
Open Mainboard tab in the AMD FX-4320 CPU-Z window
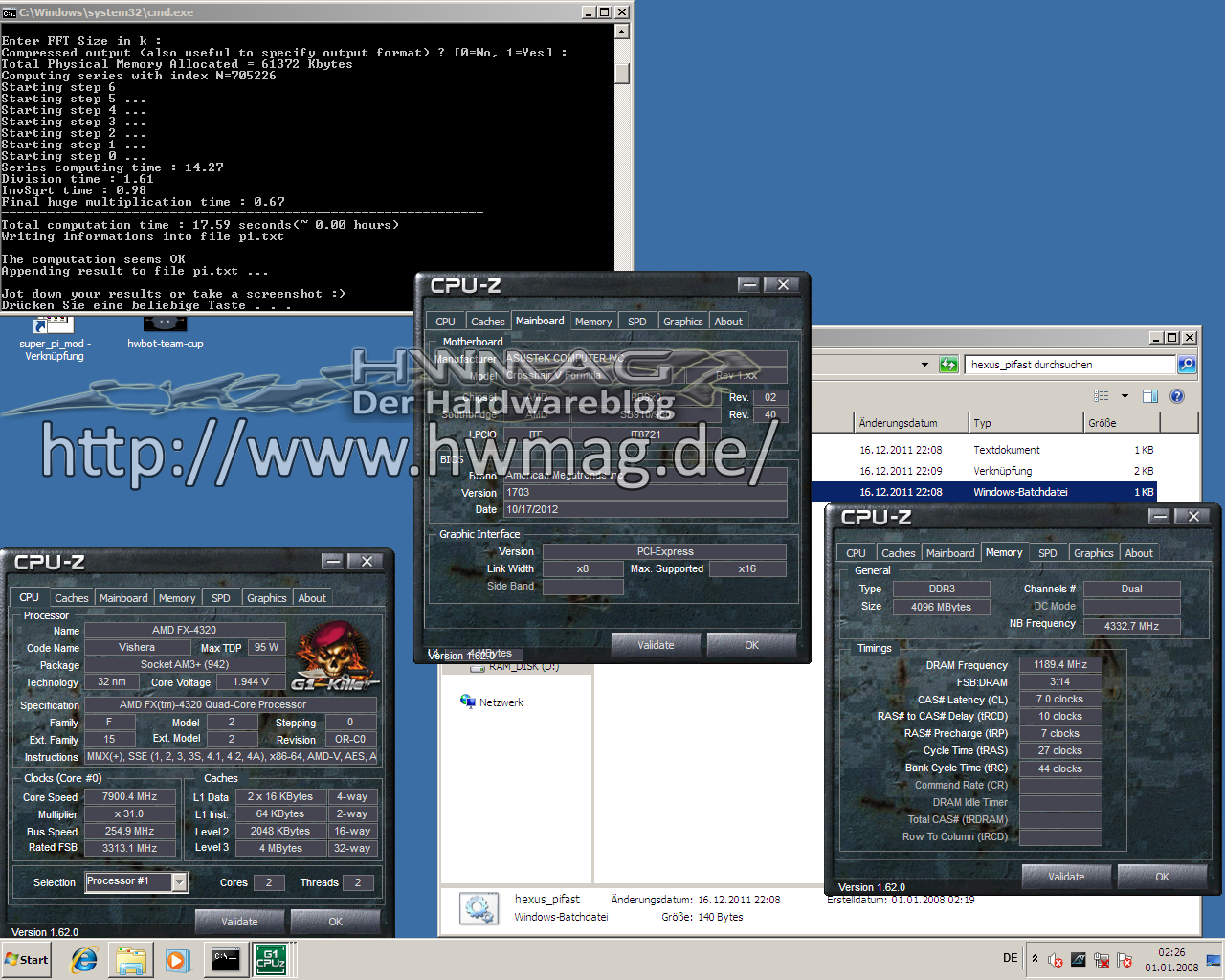(x=123, y=598)
